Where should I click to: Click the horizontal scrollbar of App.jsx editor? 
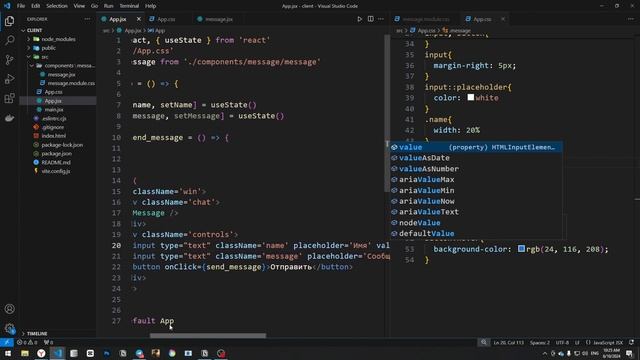(x=208, y=336)
